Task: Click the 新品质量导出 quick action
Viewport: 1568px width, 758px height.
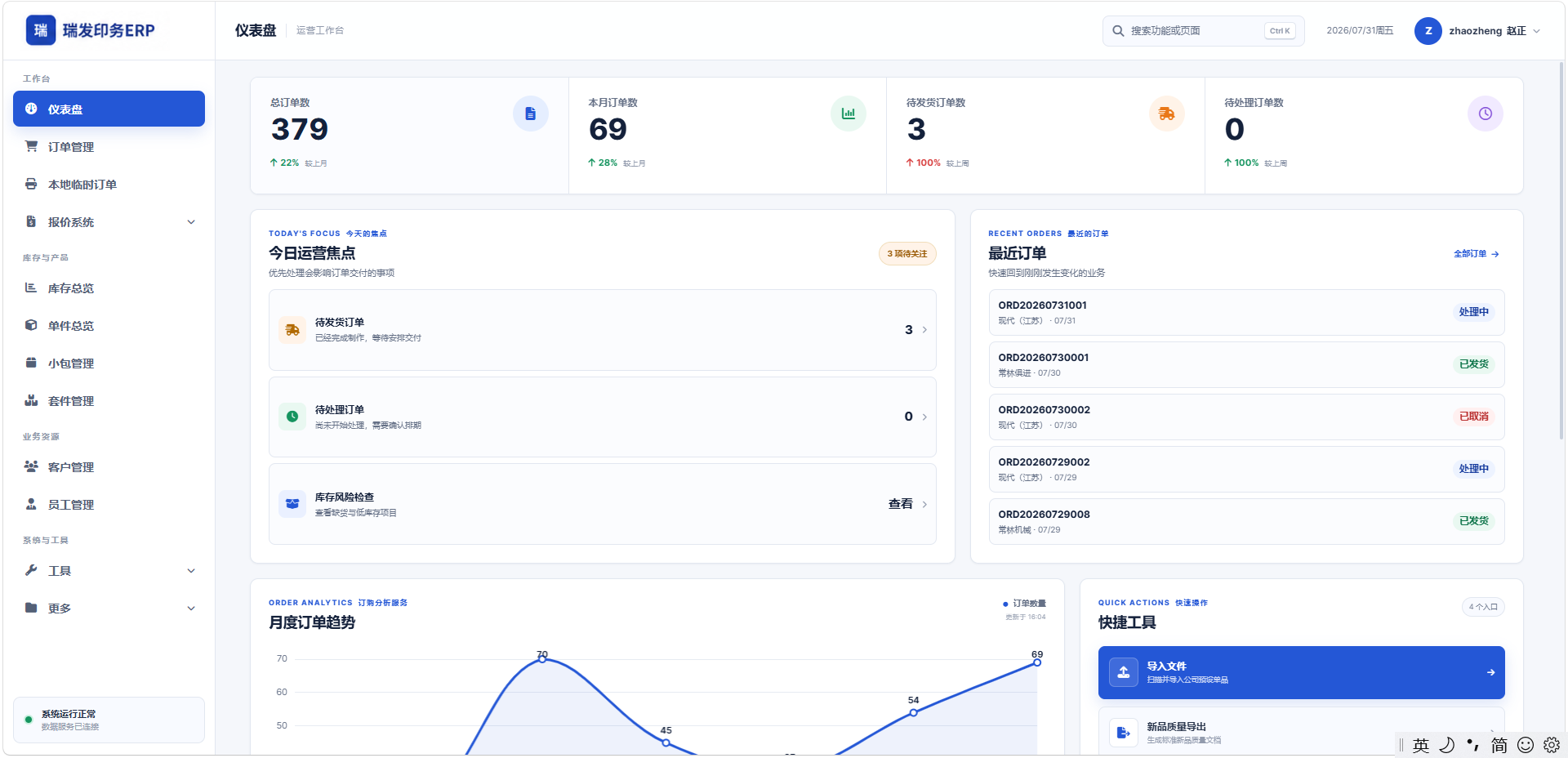Action: 1301,733
